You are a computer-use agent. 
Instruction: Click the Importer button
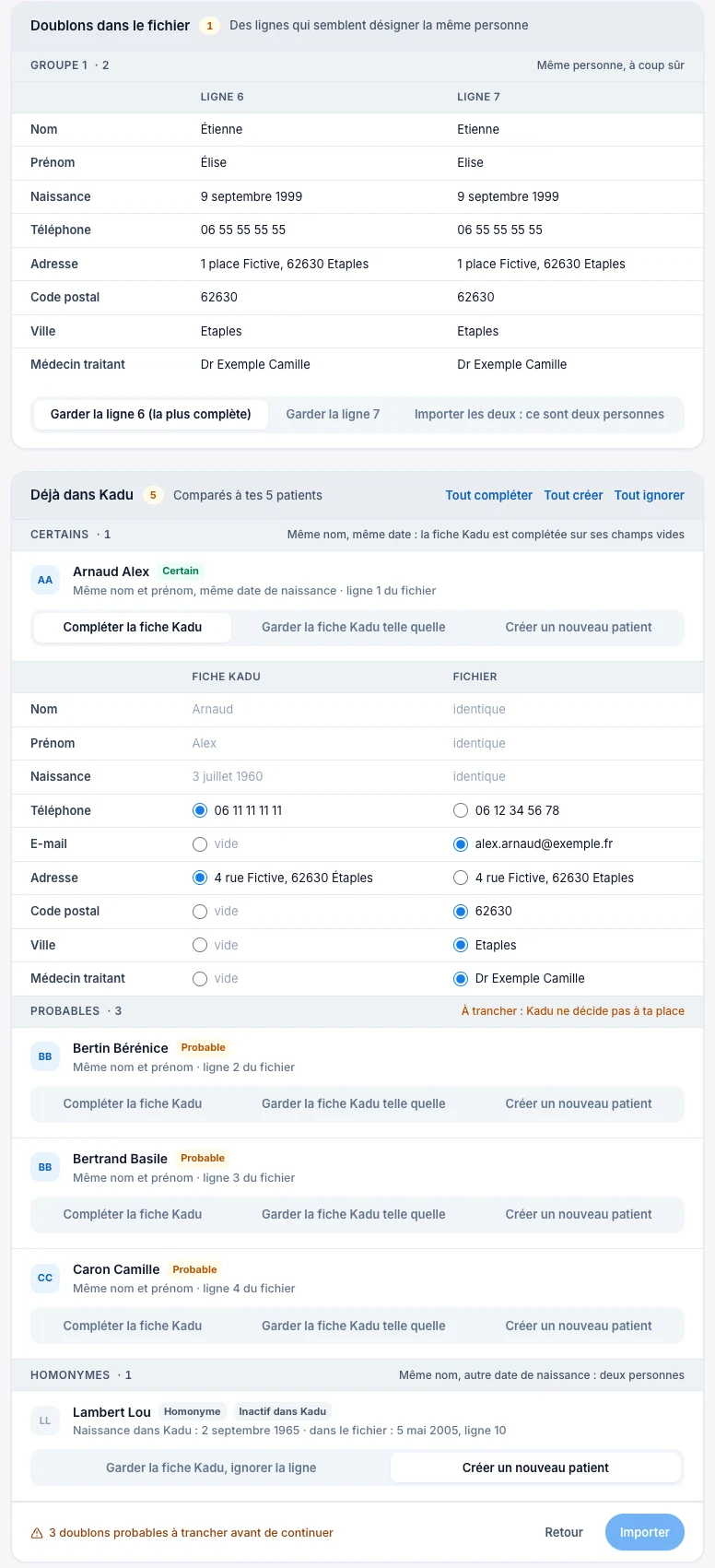(645, 1532)
